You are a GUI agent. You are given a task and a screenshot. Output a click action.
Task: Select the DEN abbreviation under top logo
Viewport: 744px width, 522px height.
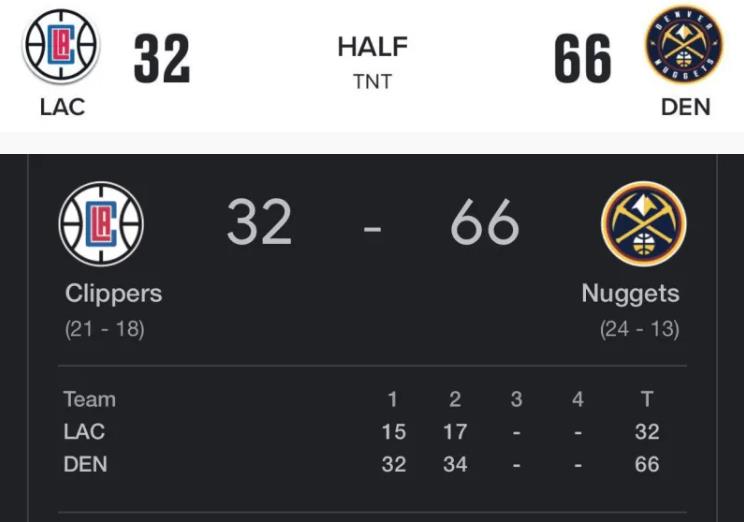click(x=686, y=107)
